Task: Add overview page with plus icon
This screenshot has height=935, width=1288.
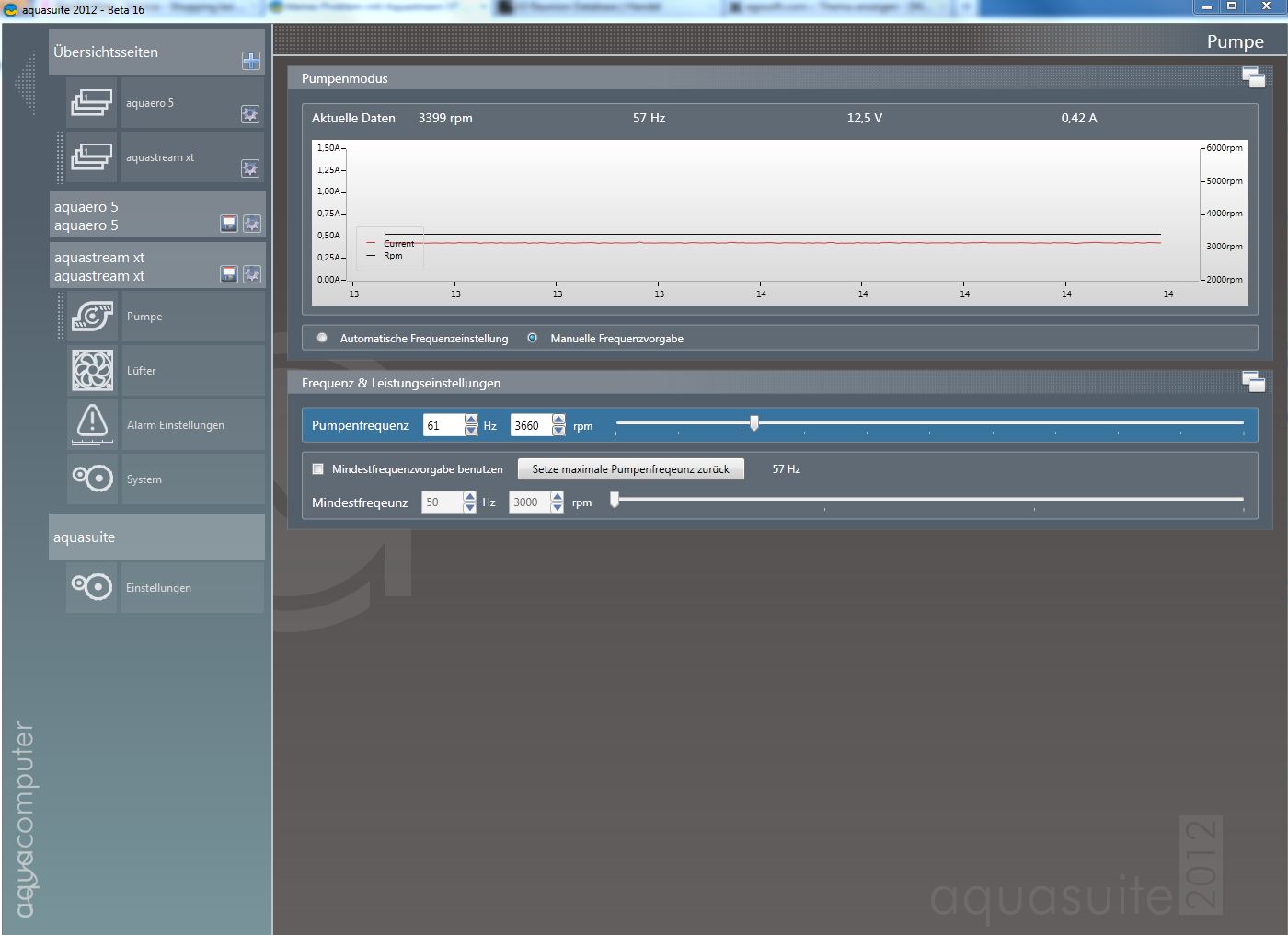Action: pos(250,61)
